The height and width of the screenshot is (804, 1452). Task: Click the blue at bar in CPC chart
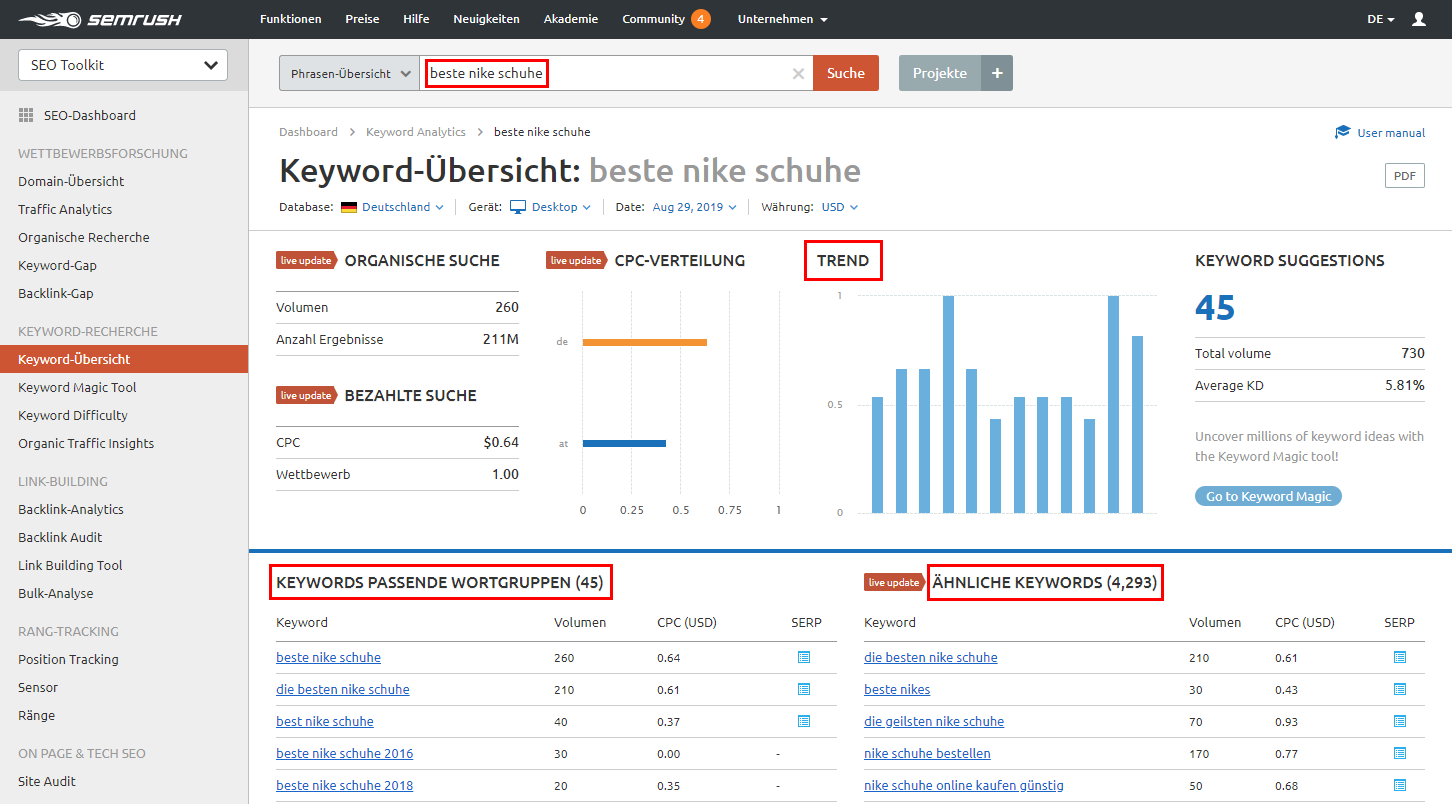point(624,443)
